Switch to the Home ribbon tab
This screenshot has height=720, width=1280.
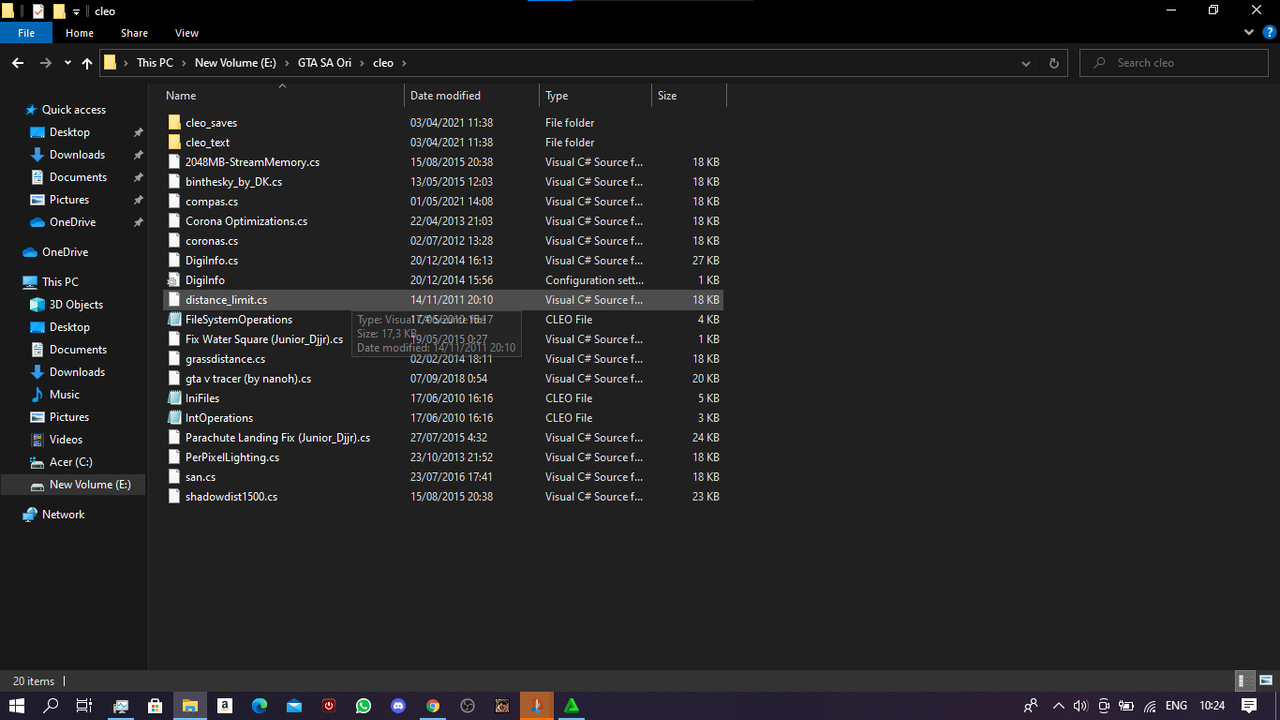point(80,33)
